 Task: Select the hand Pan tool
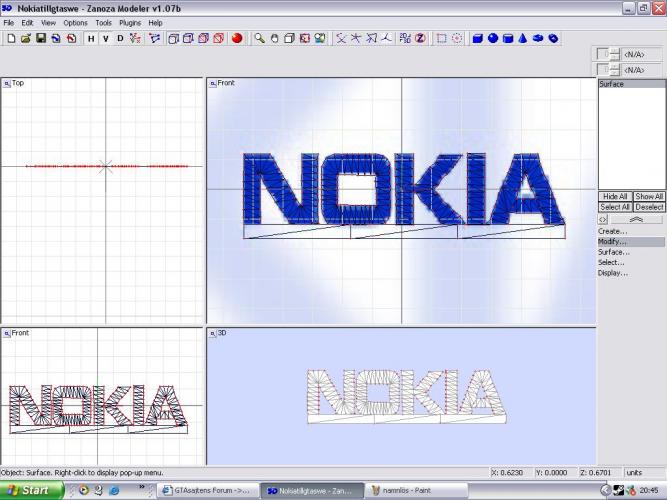click(x=274, y=39)
